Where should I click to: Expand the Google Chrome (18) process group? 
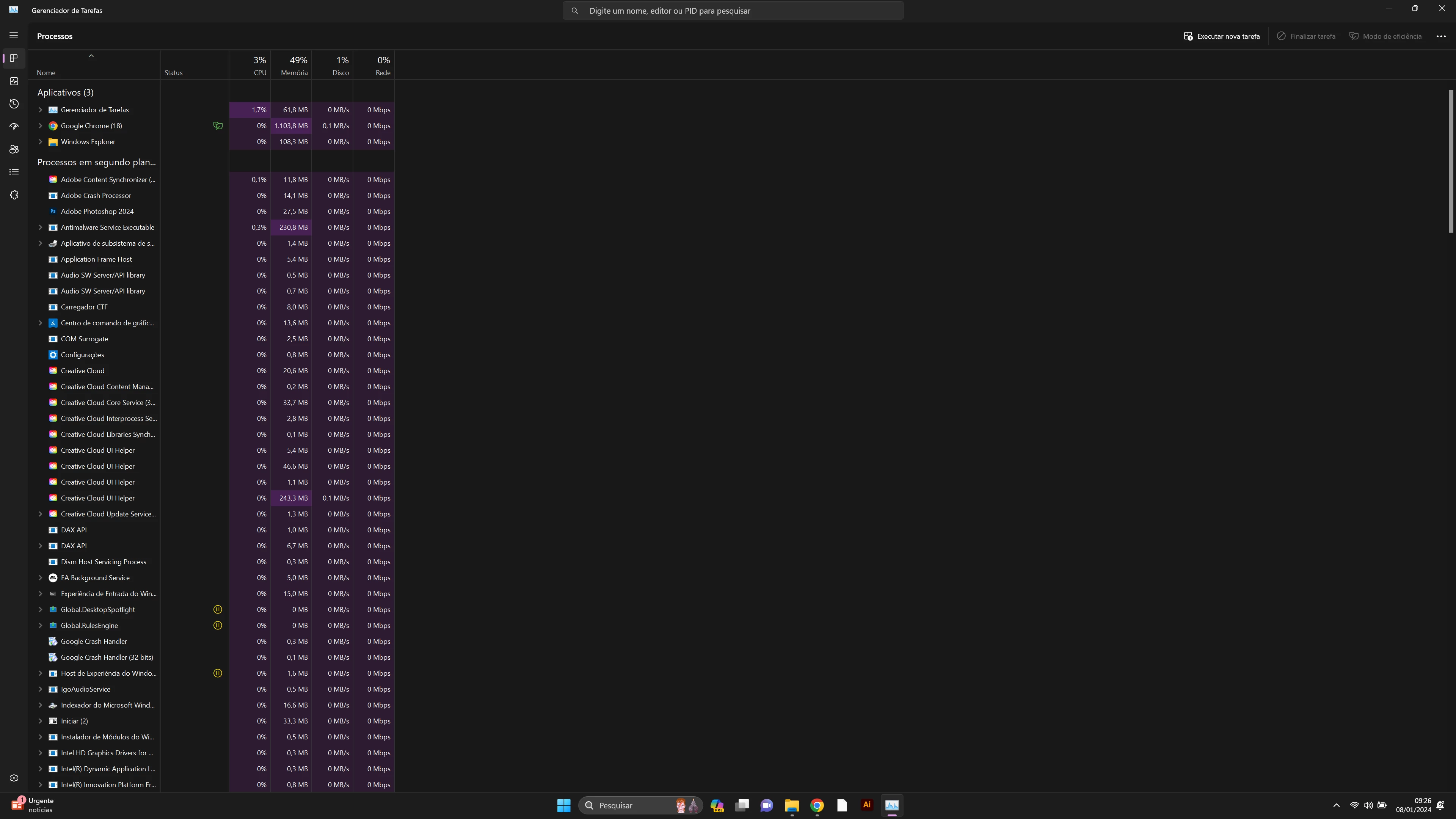[40, 126]
